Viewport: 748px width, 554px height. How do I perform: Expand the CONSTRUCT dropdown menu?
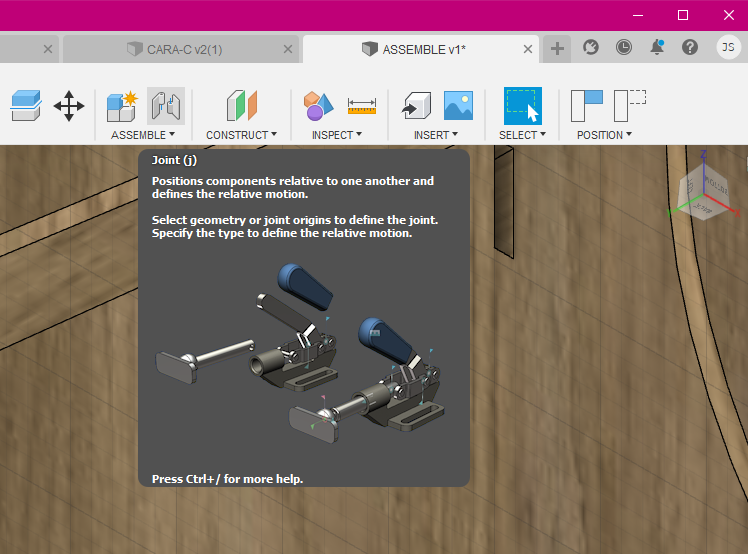241,135
